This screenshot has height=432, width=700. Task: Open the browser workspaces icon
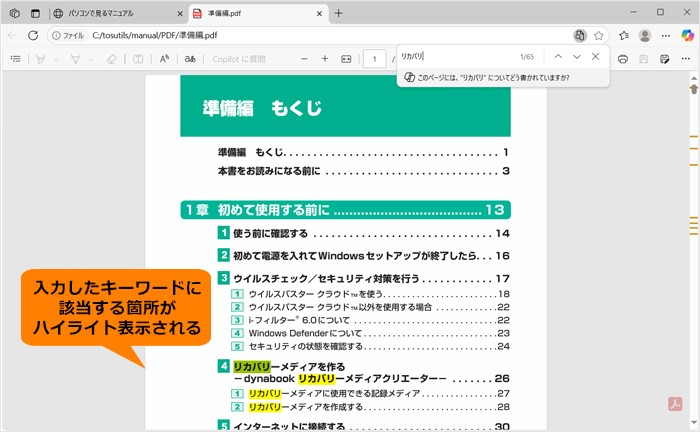[x=15, y=13]
